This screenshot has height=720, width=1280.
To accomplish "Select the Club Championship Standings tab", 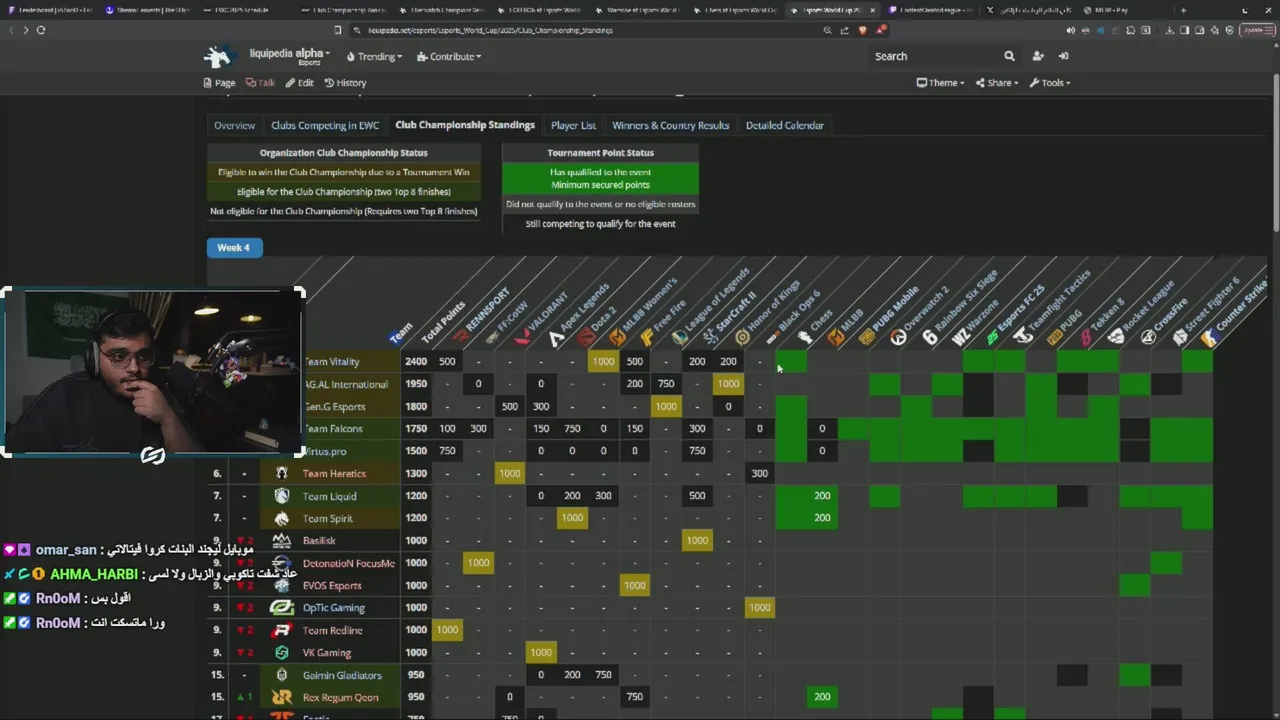I will pyautogui.click(x=465, y=125).
